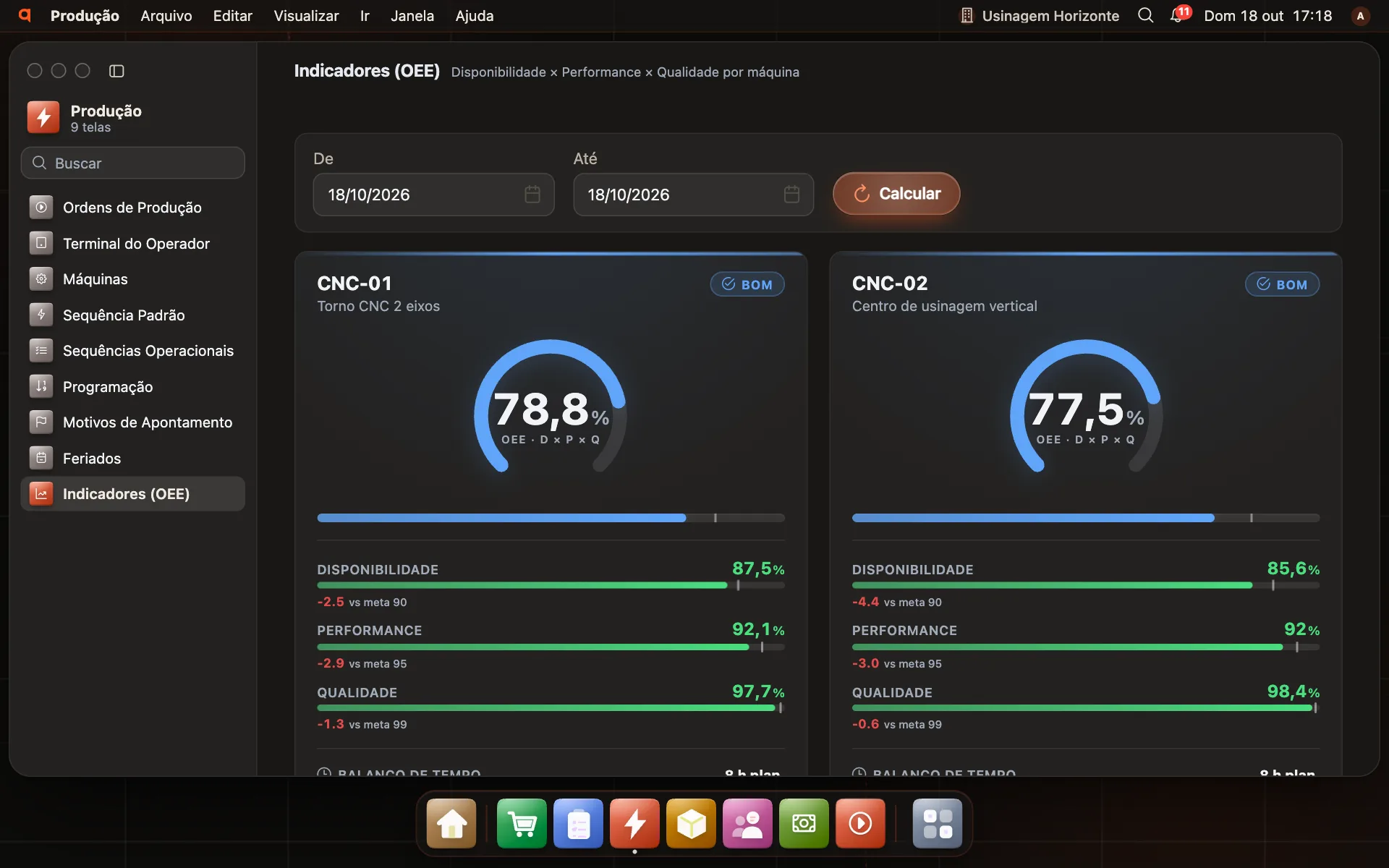This screenshot has width=1389, height=868.
Task: Open Spotlight search in menu bar
Action: (x=1146, y=15)
